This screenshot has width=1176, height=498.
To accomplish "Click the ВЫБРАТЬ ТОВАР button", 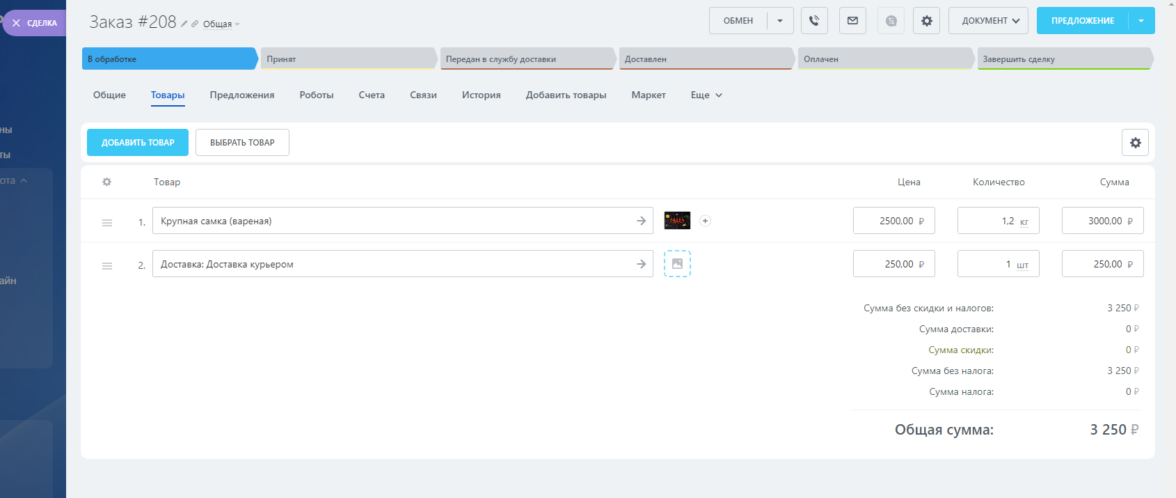I will (242, 143).
